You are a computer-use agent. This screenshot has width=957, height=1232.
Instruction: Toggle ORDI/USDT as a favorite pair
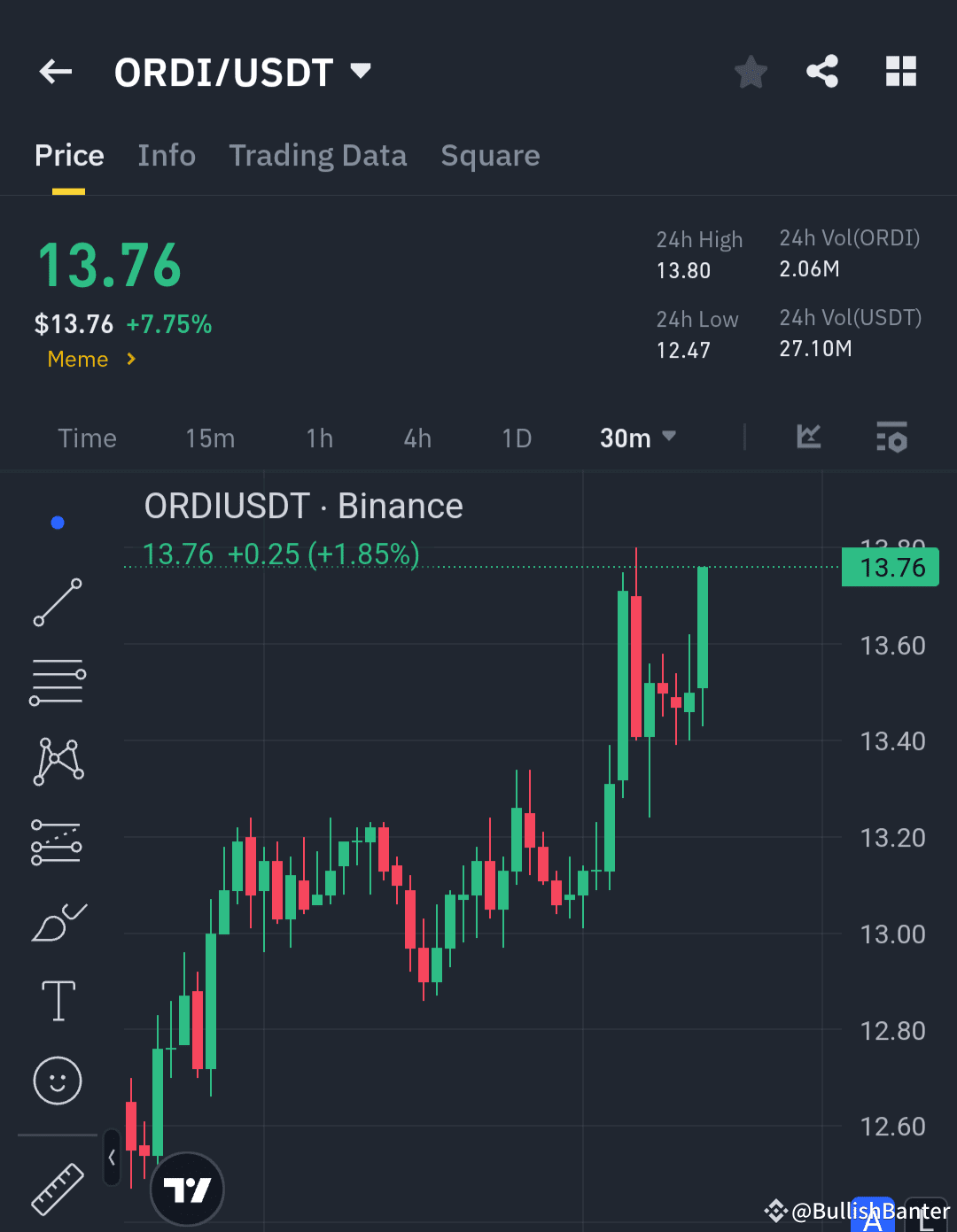pyautogui.click(x=751, y=72)
